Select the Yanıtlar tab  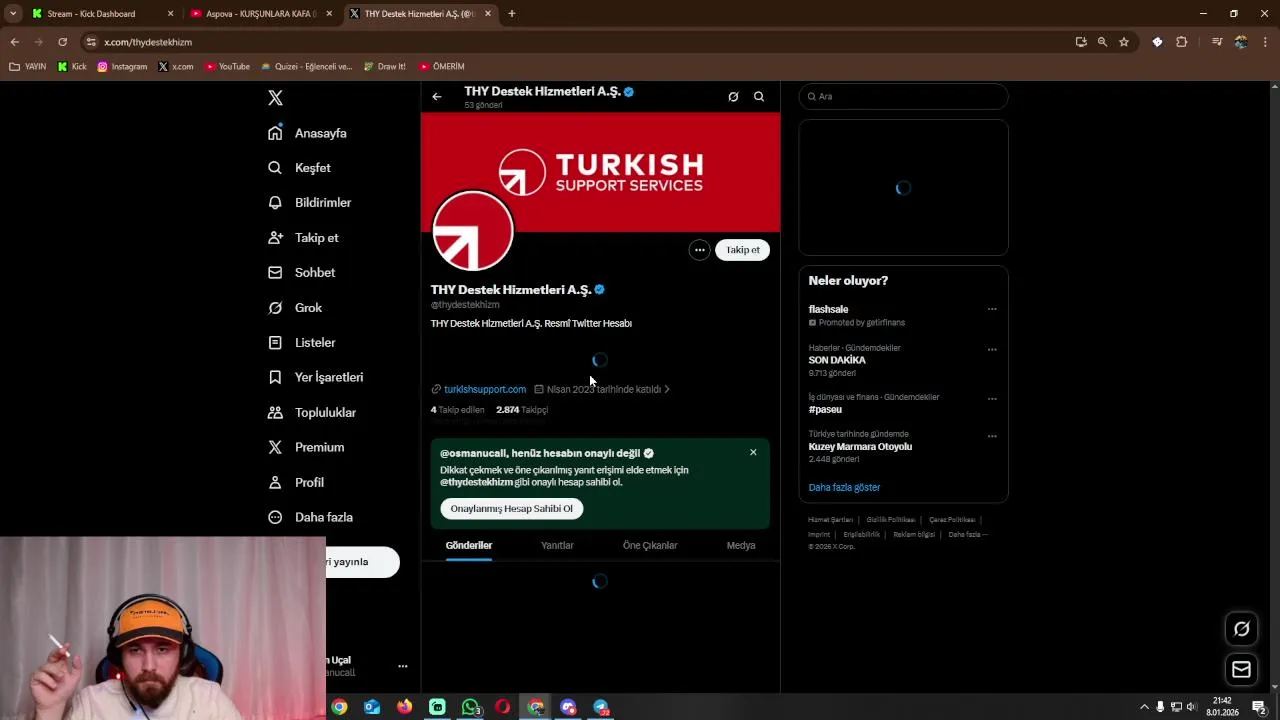(557, 546)
